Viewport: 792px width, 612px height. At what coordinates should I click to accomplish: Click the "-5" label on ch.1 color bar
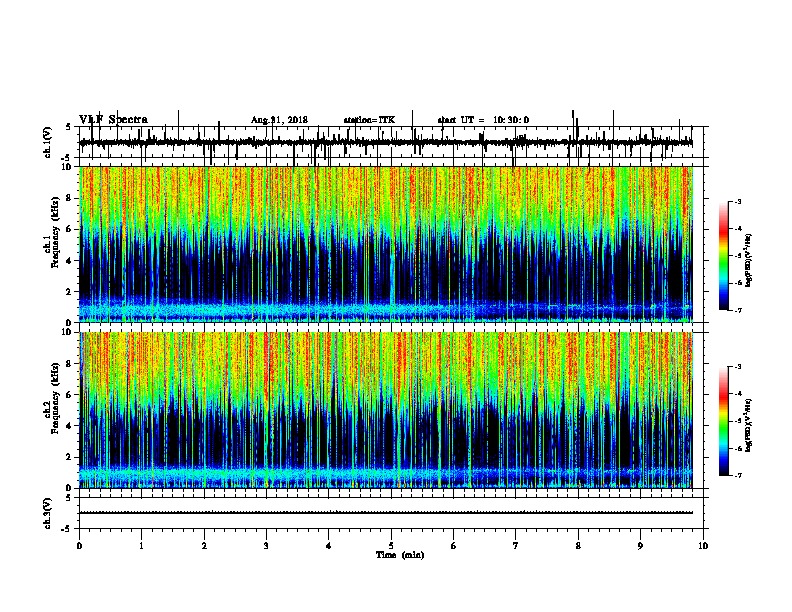[737, 256]
